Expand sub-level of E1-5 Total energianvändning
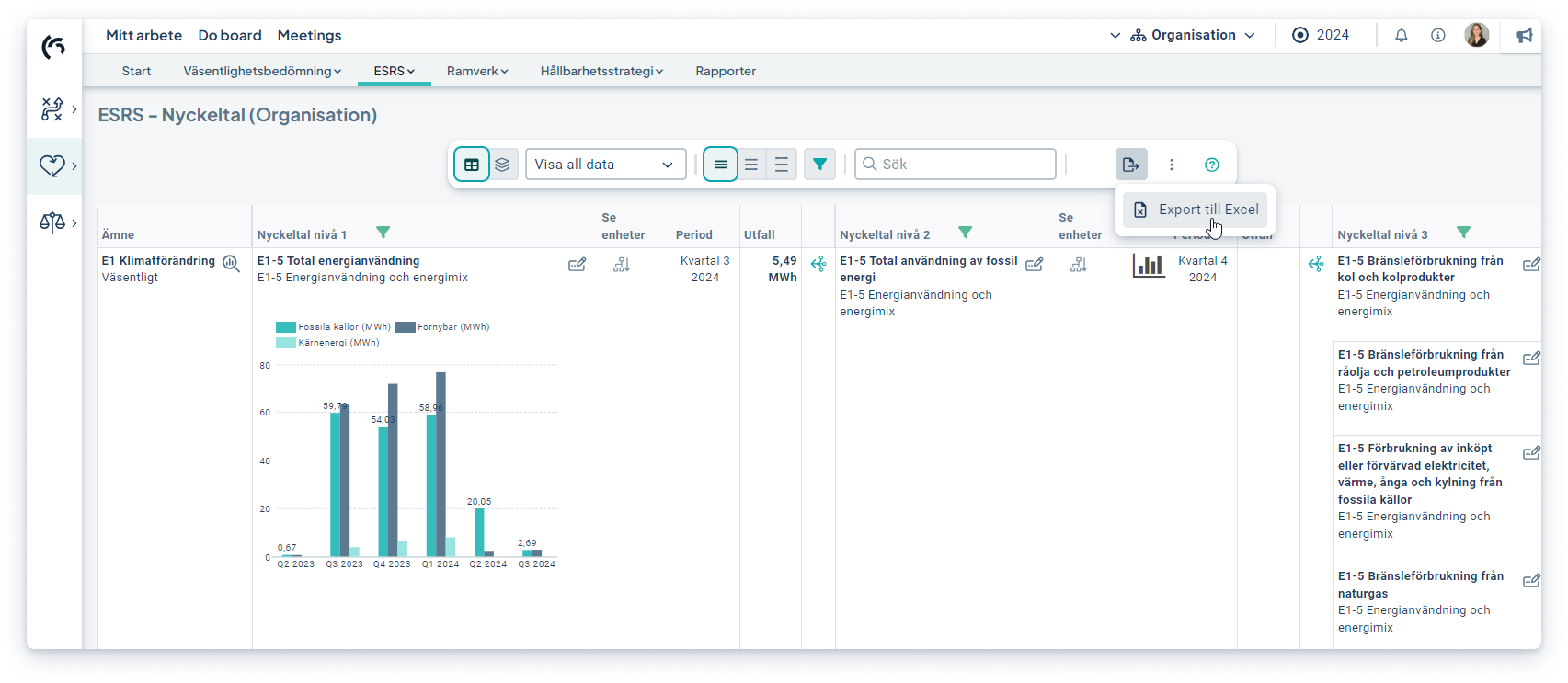 pyautogui.click(x=818, y=265)
